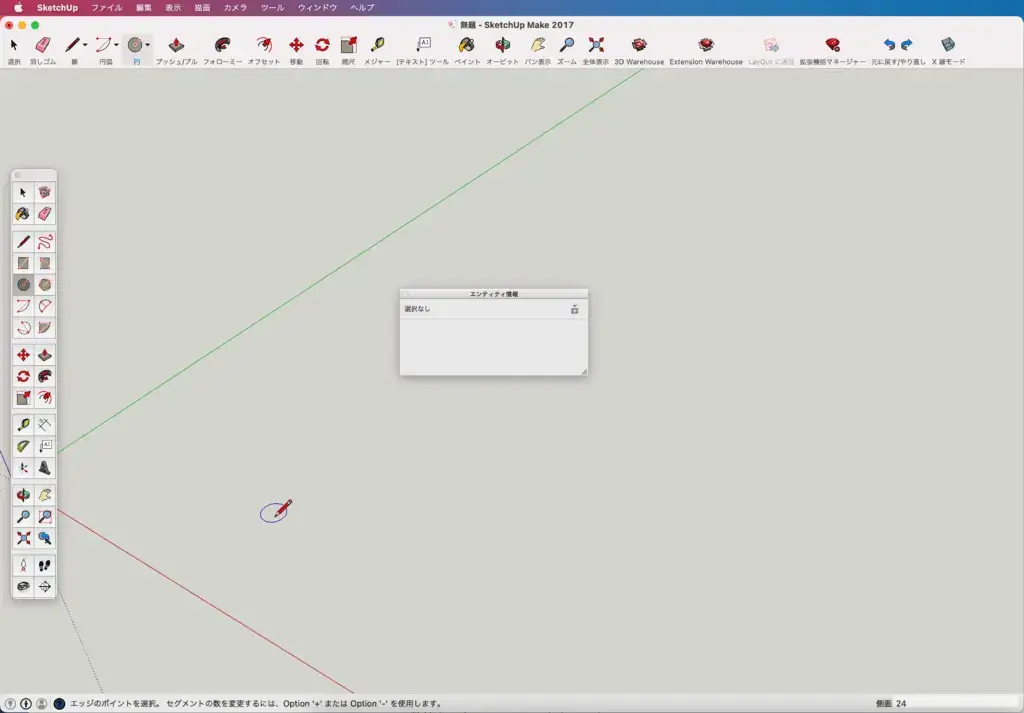1024x713 pixels.
Task: Select the Position Camera tool in the palette
Action: 24,565
